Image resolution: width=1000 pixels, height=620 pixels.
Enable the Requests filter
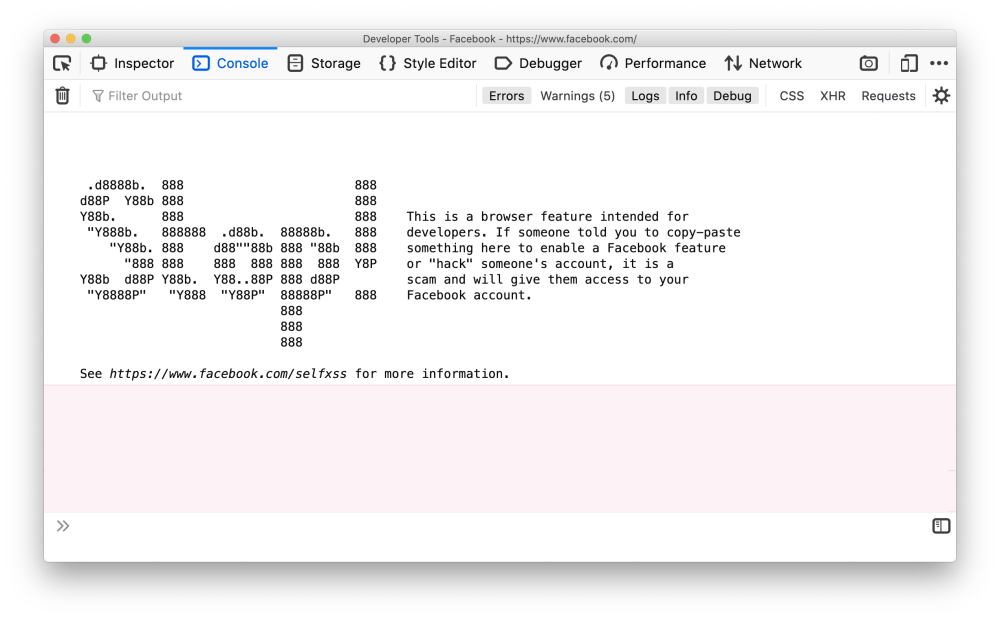point(888,96)
